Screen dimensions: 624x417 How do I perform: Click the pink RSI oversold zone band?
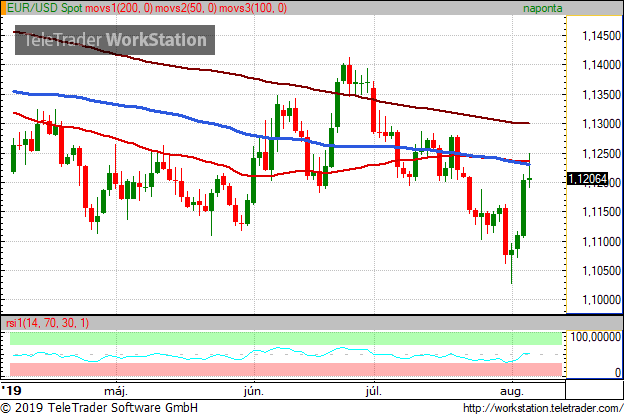tap(286, 370)
